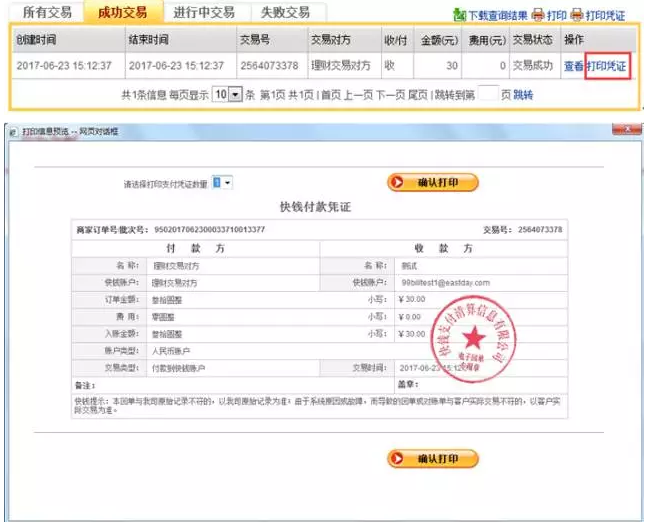Open the print voucher quantity dropdown
The height and width of the screenshot is (526, 649).
click(x=222, y=183)
